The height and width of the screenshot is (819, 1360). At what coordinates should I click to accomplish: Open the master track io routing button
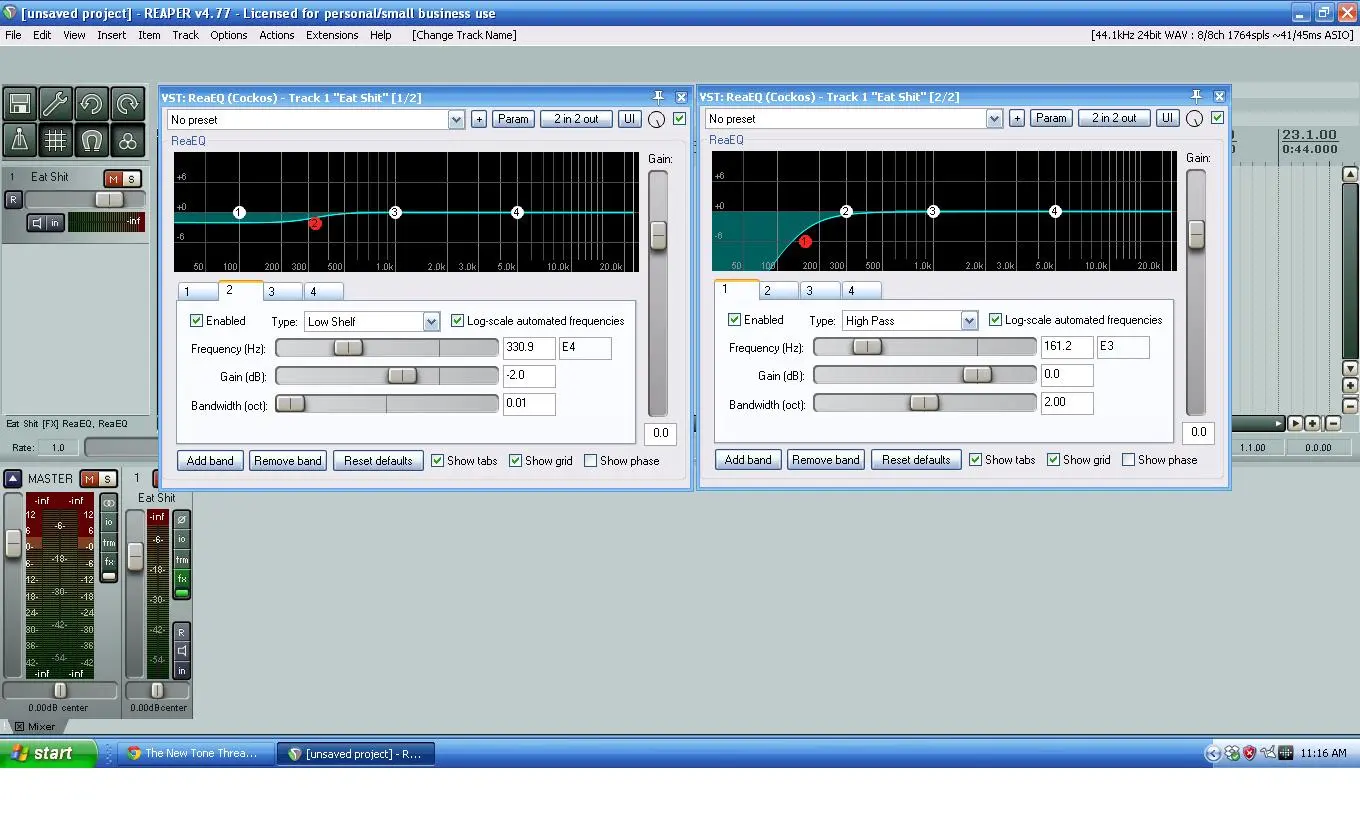[109, 522]
